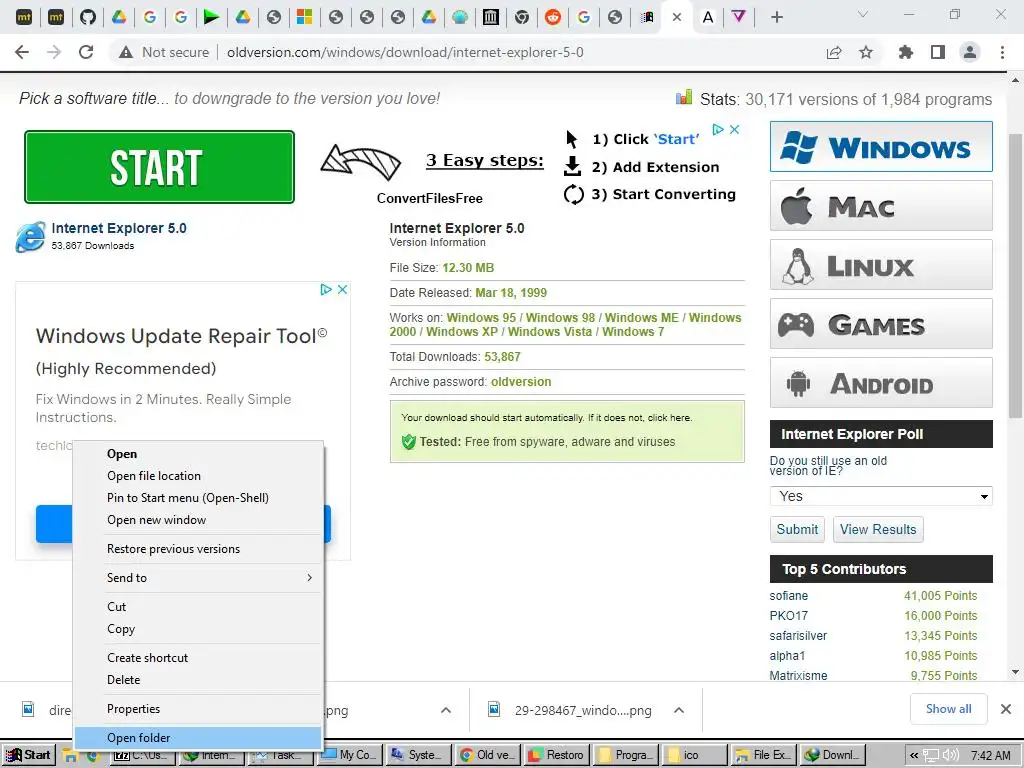The width and height of the screenshot is (1024, 768).
Task: Switch to Restoro taskbar window
Action: point(558,755)
